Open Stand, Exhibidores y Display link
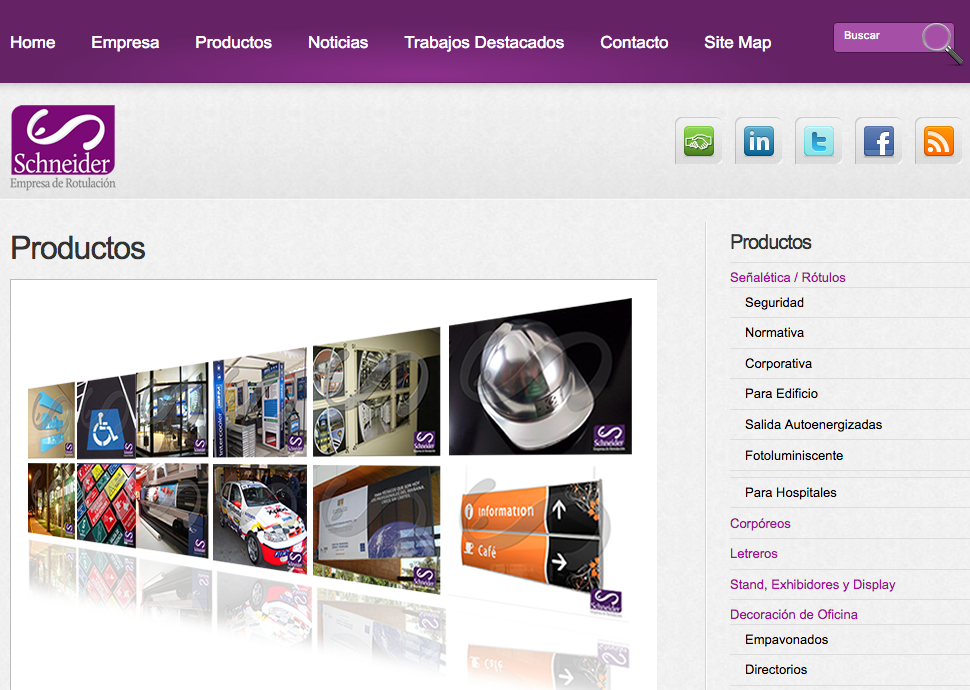The width and height of the screenshot is (970, 690). 812,584
